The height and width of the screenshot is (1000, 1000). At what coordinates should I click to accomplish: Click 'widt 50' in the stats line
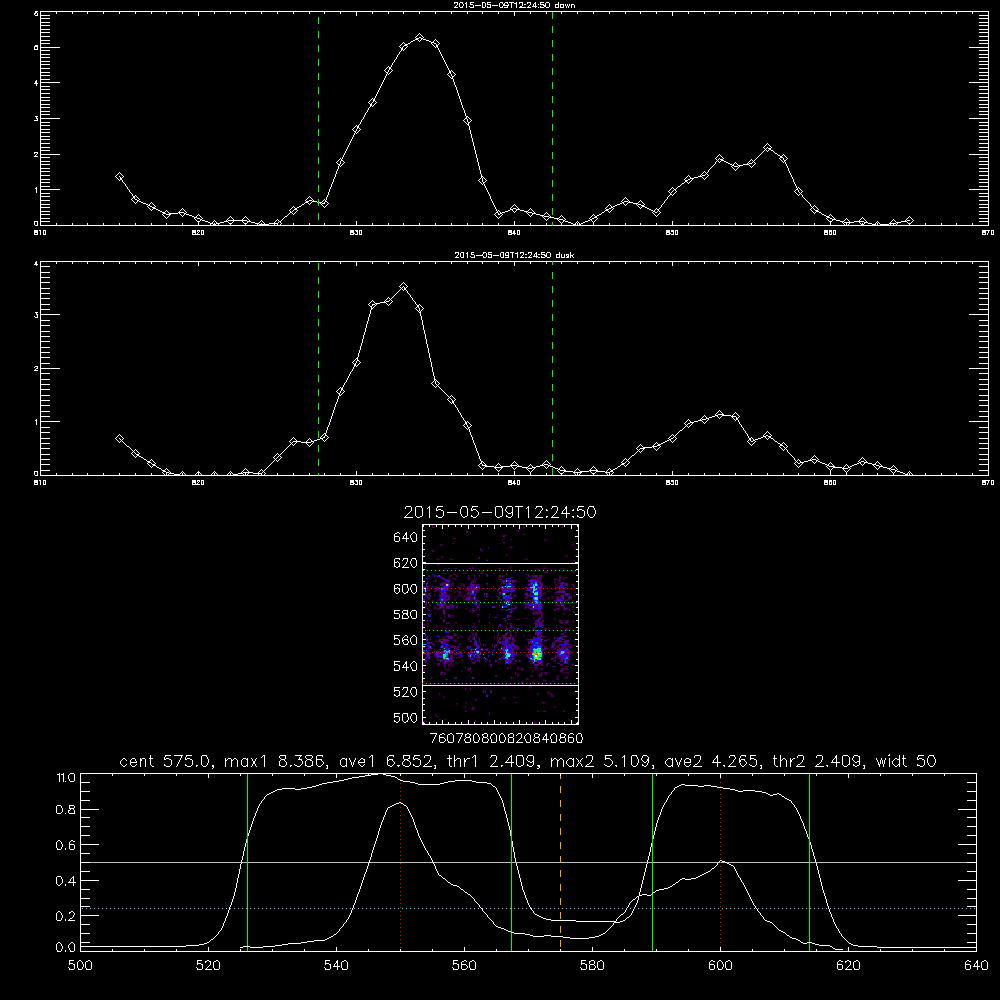point(906,761)
